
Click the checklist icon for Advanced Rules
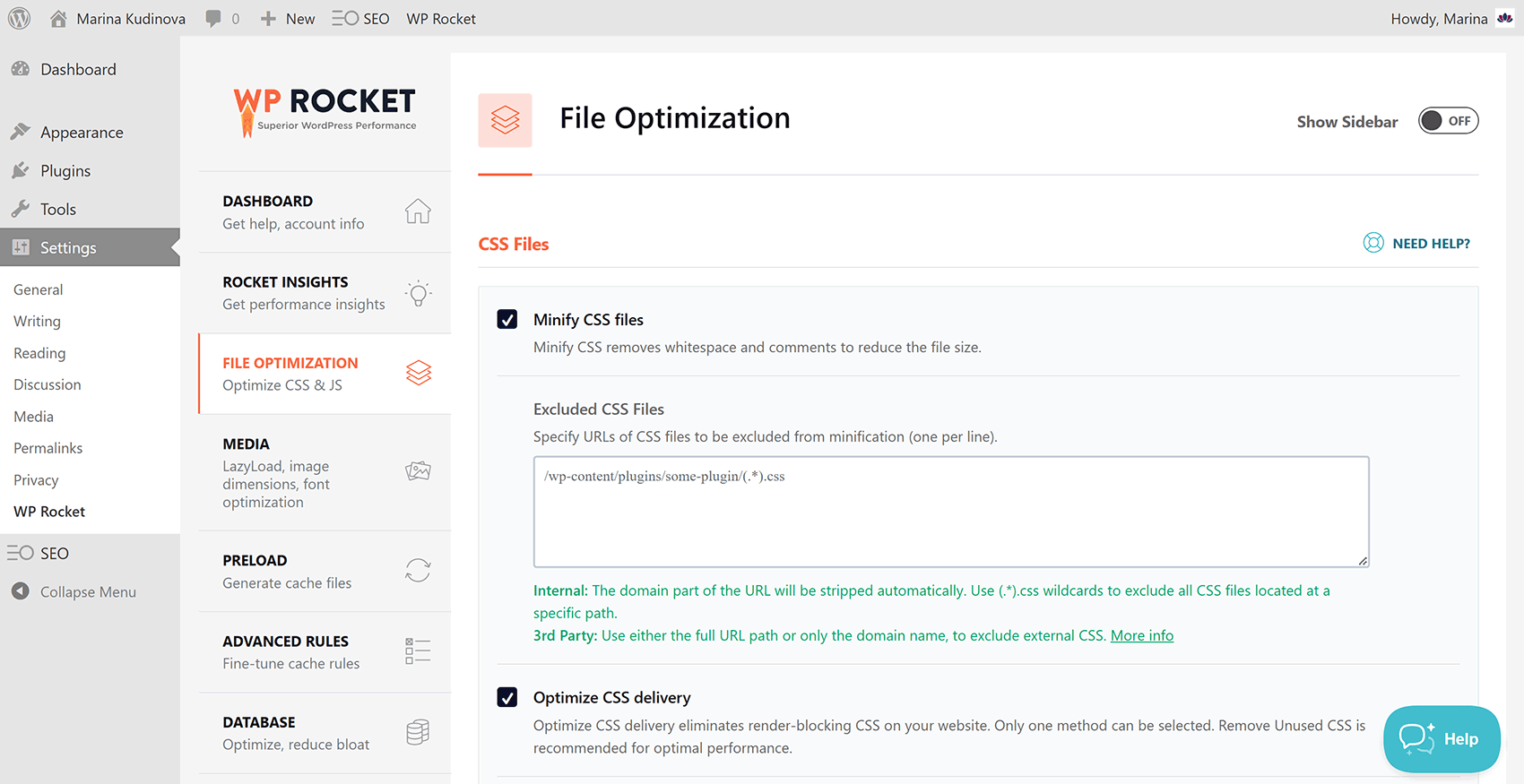click(418, 650)
